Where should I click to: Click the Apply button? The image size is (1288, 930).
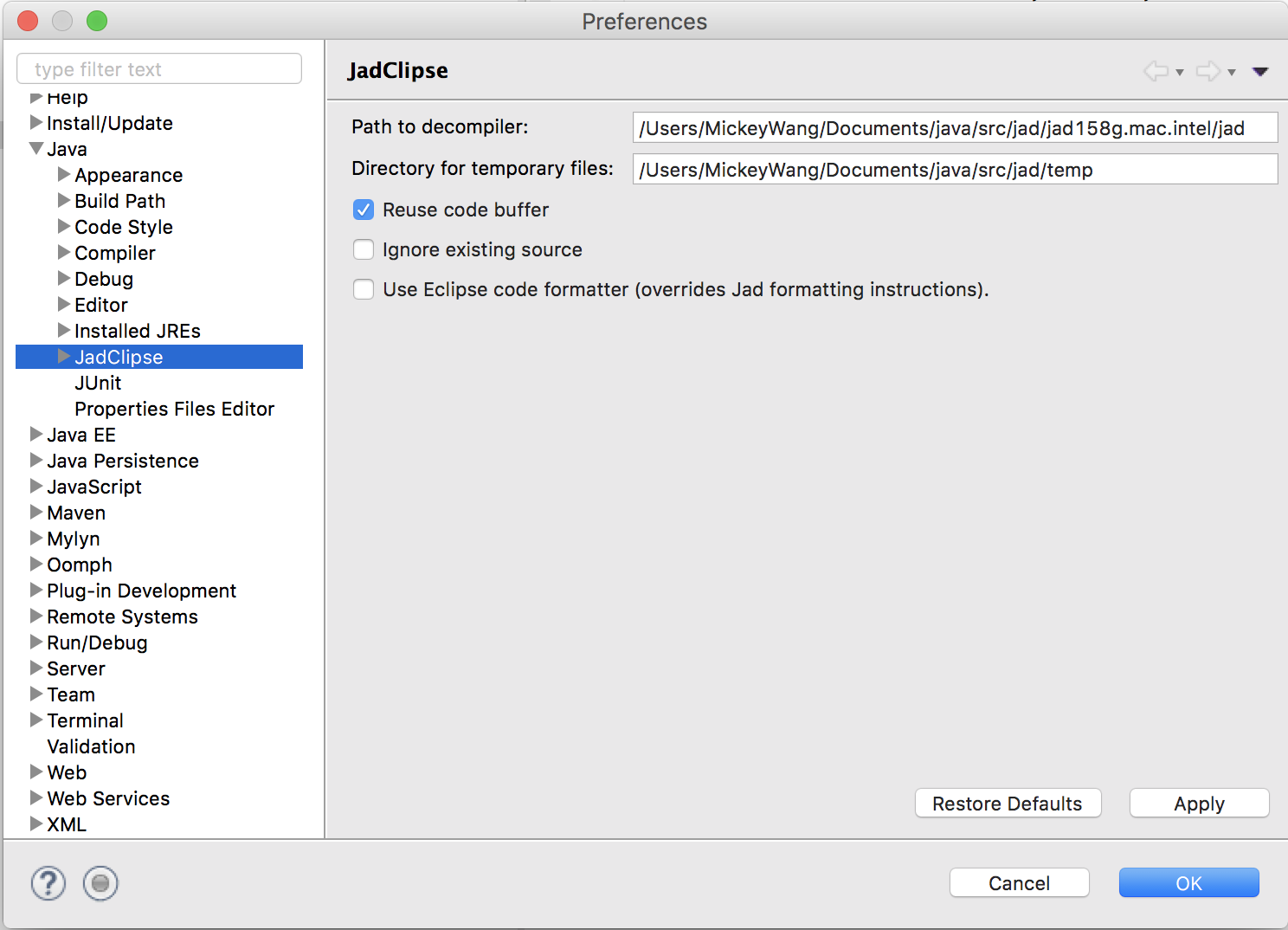pos(1199,803)
